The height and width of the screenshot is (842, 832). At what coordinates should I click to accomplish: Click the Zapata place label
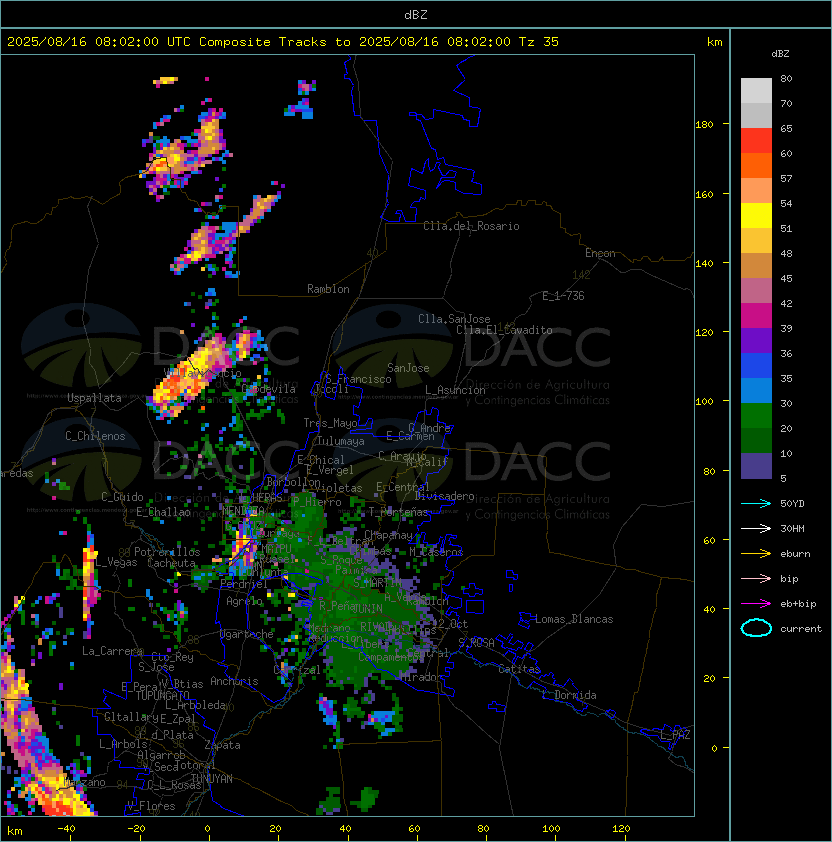coord(222,745)
